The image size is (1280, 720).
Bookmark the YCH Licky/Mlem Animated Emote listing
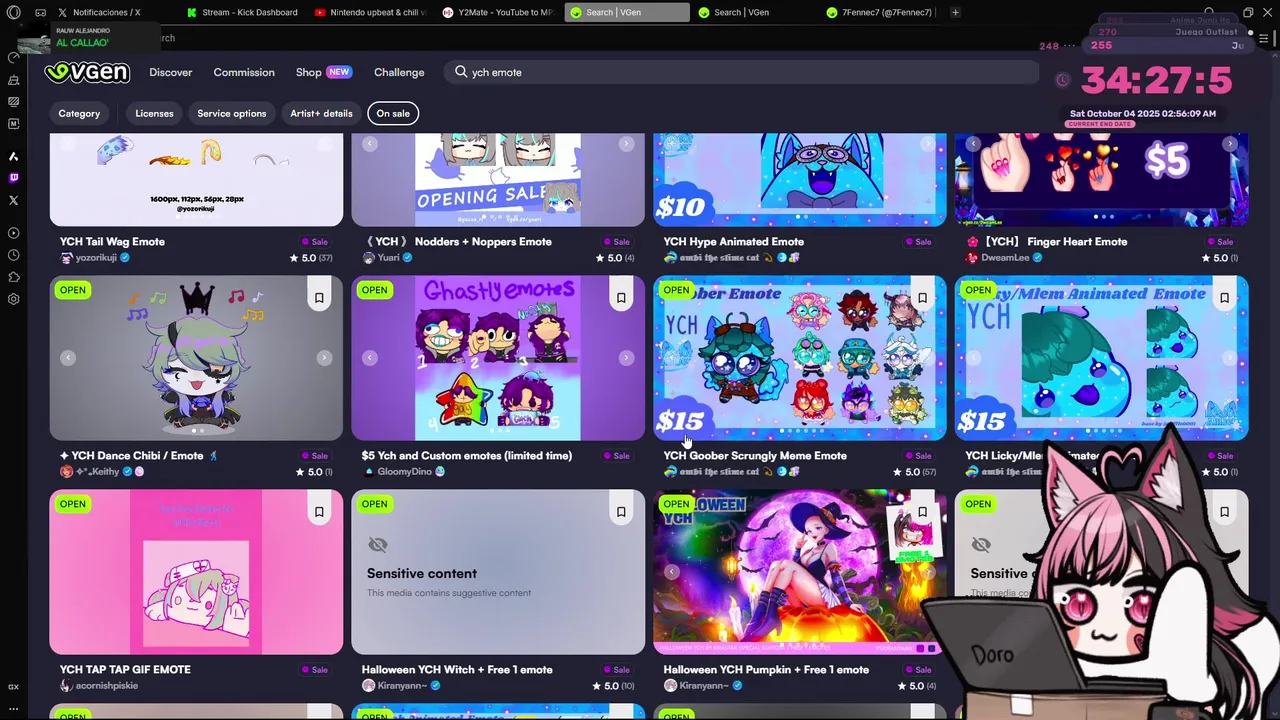click(x=1225, y=298)
